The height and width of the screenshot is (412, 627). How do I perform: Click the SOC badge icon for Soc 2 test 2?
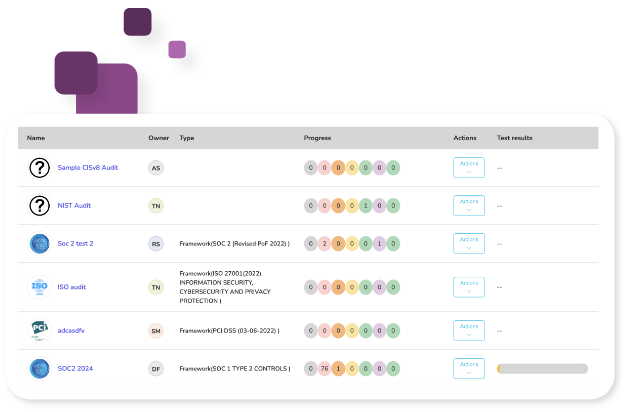pos(39,243)
